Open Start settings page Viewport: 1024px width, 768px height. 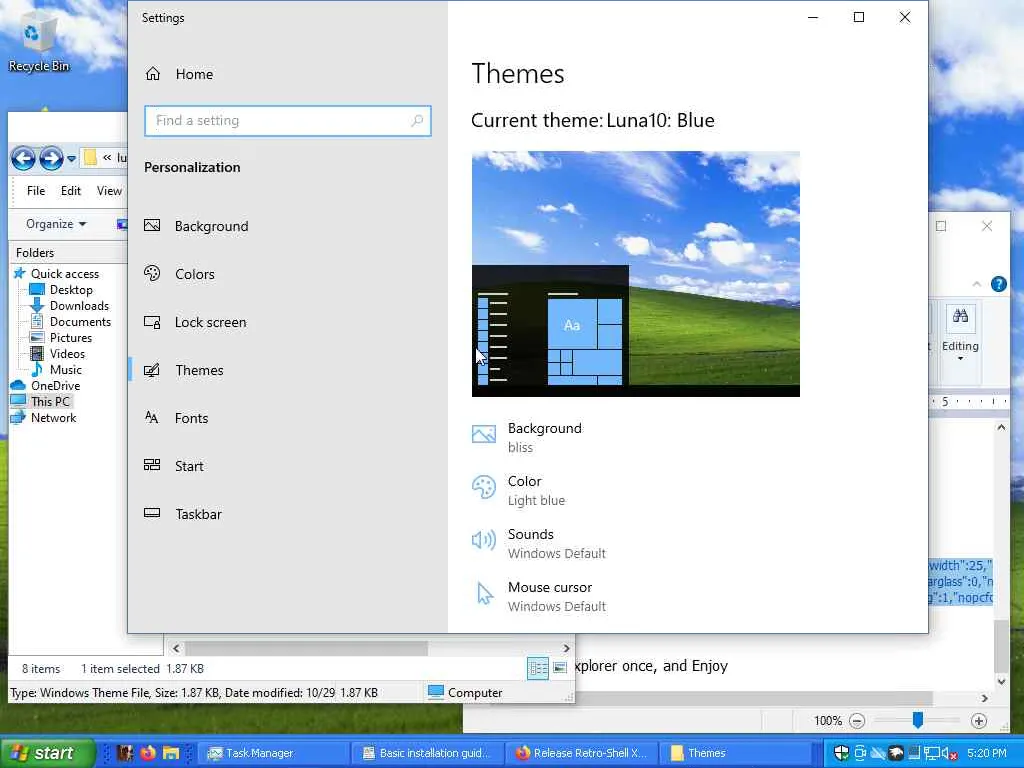174,466
